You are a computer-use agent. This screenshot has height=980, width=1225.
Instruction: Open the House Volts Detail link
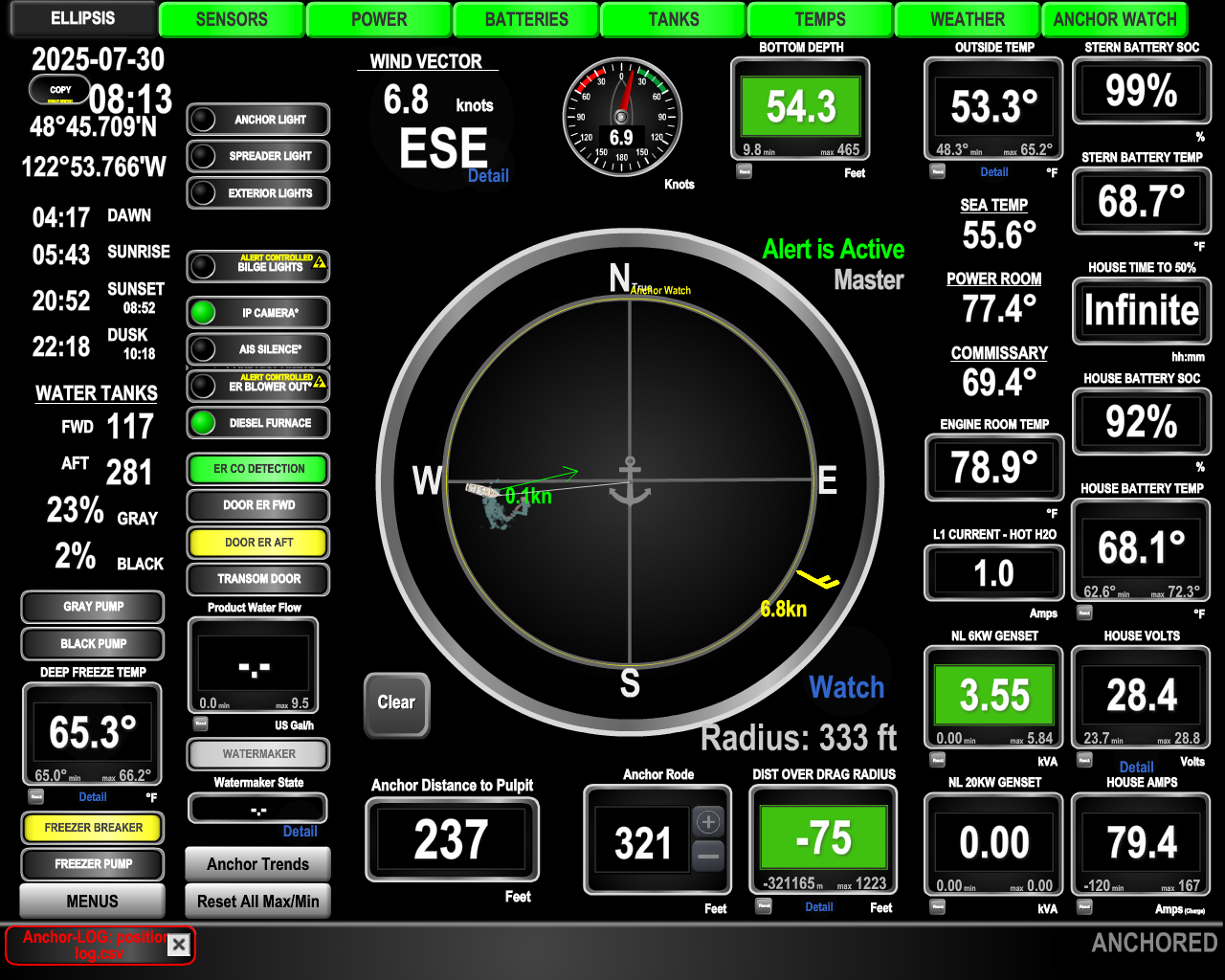tap(1136, 768)
